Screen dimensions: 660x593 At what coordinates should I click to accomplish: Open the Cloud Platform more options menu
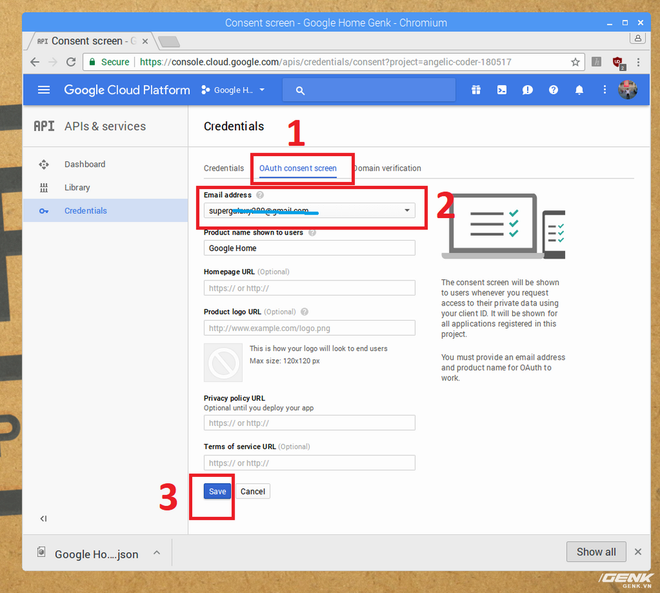pos(604,90)
